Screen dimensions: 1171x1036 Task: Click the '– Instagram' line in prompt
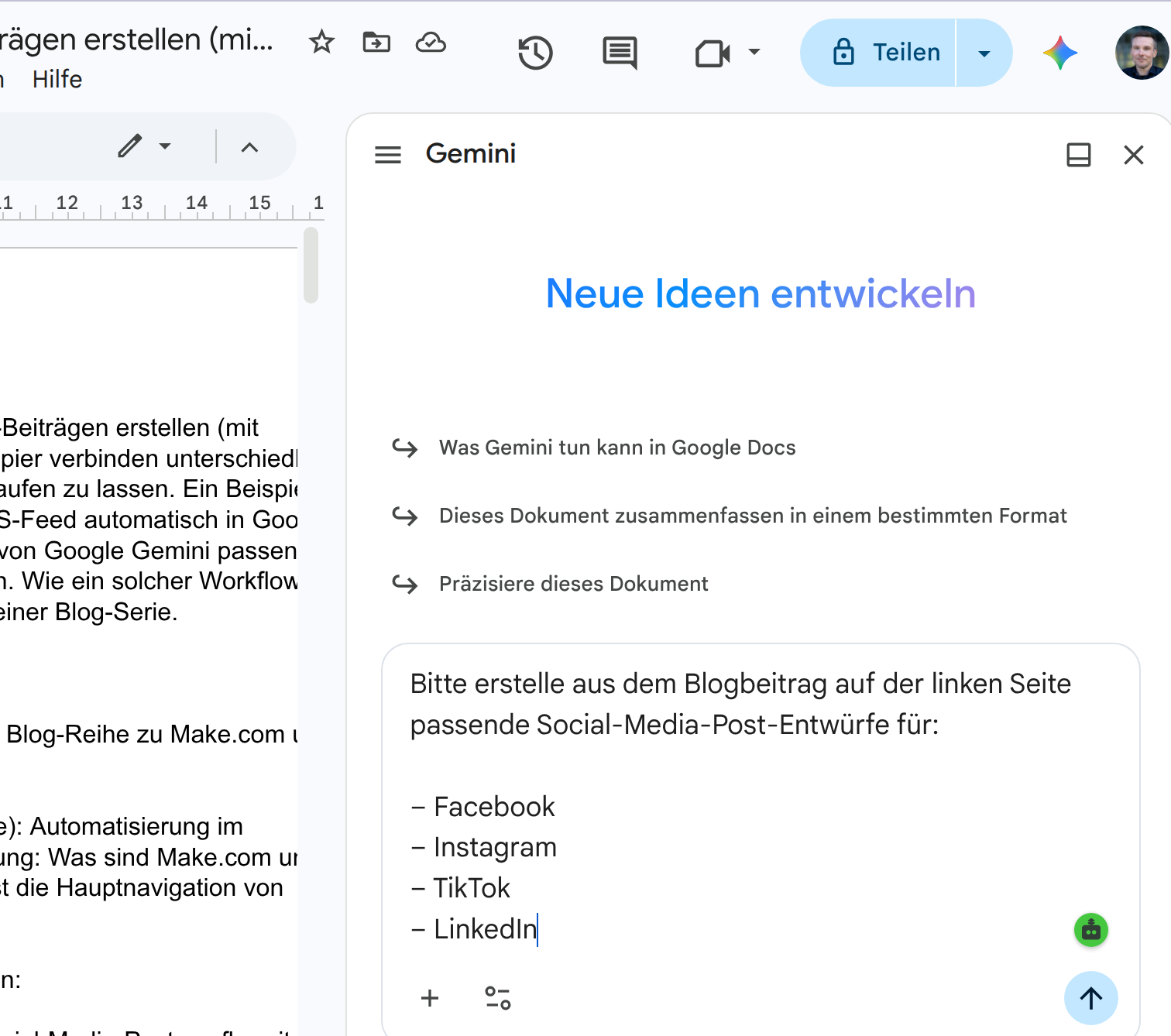483,847
